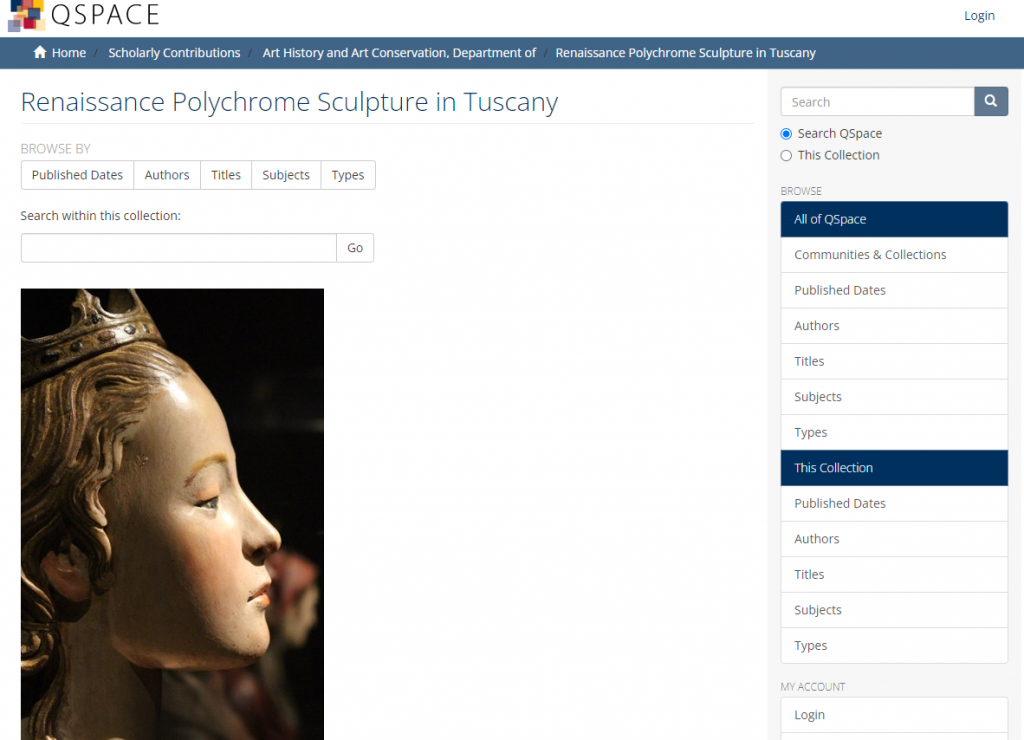Open the Titles browse button
This screenshot has height=740, width=1024.
(226, 175)
